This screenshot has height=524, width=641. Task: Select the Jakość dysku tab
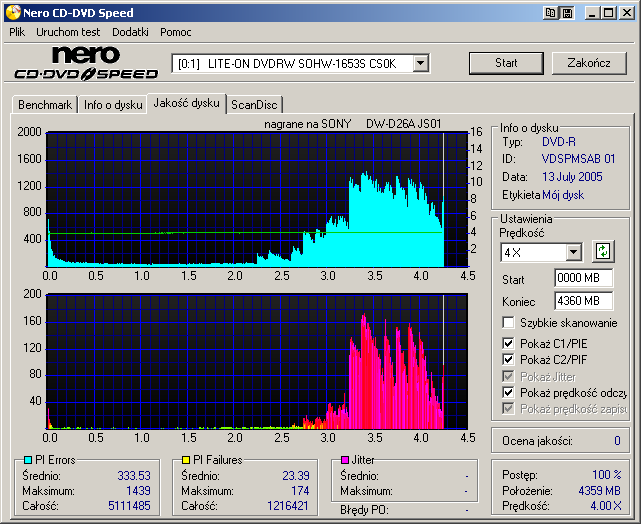(186, 103)
